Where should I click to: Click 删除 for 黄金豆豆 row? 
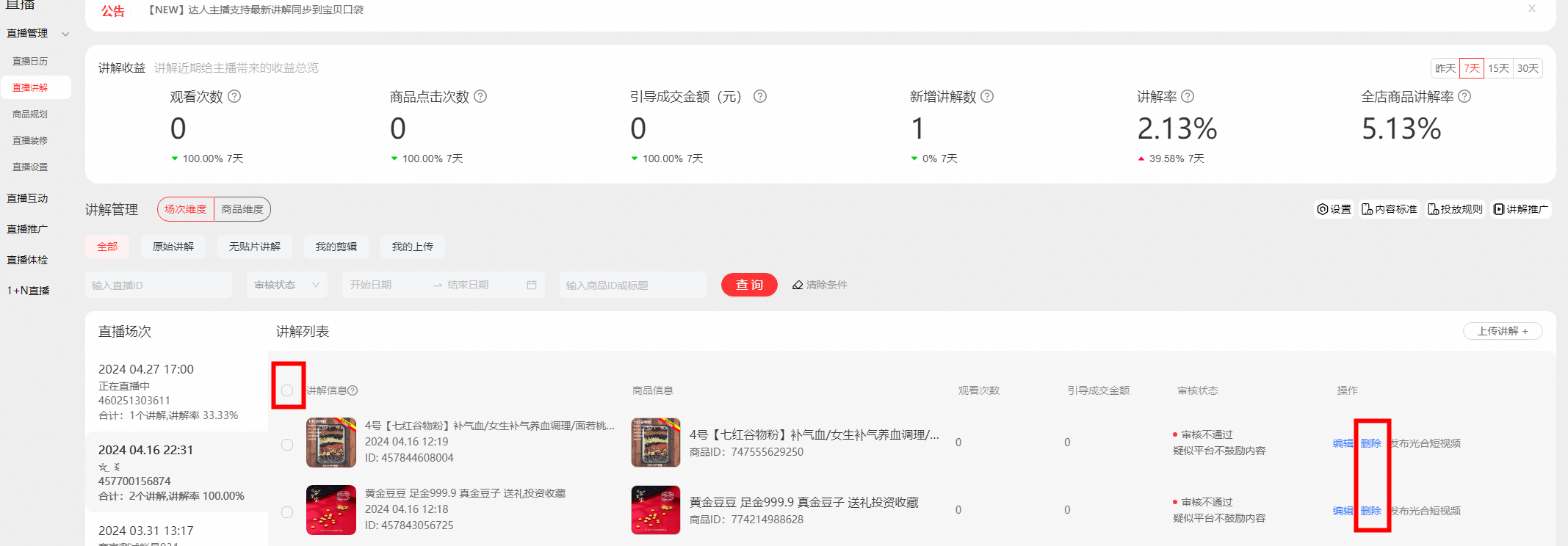1370,511
